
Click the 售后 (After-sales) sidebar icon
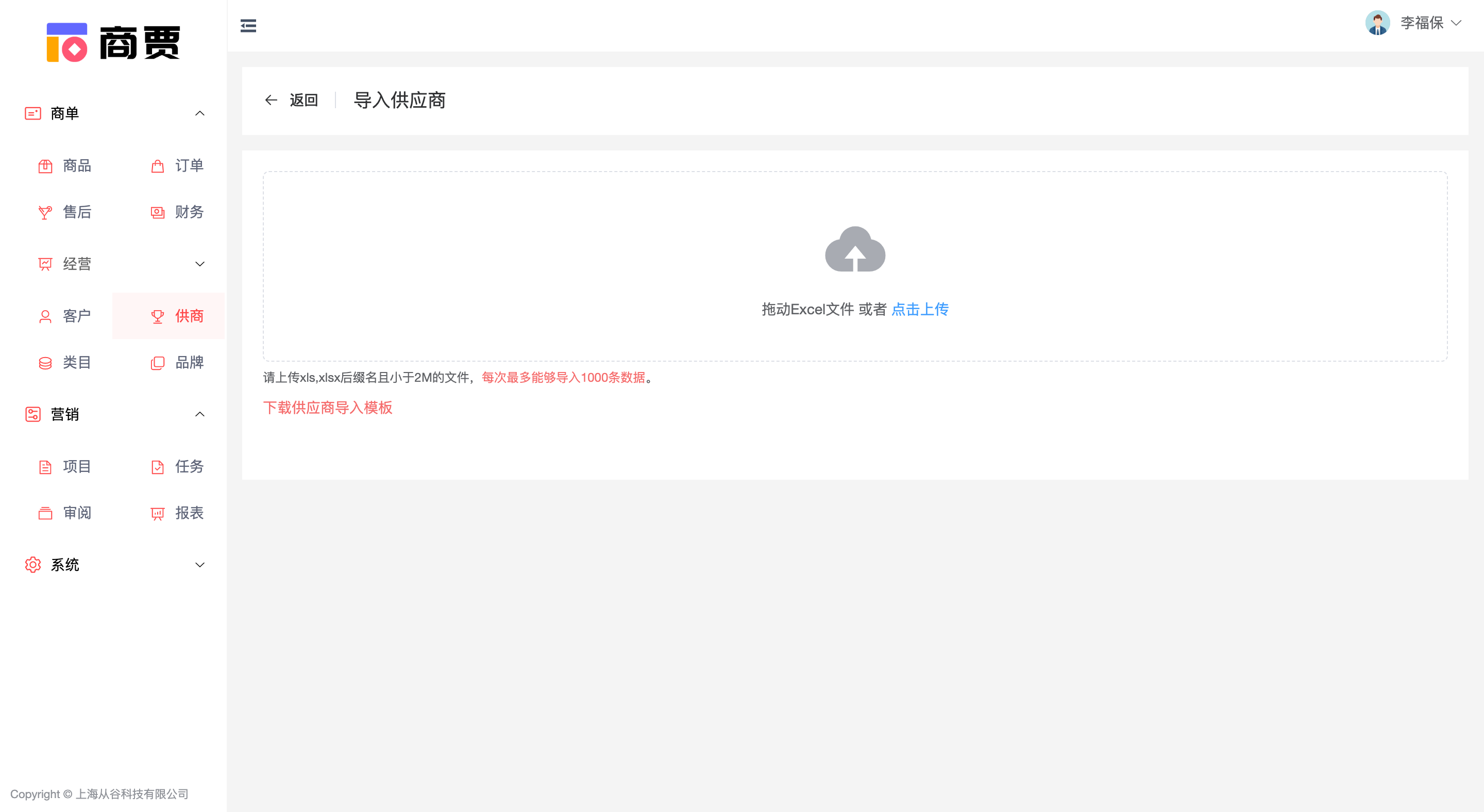coord(45,212)
